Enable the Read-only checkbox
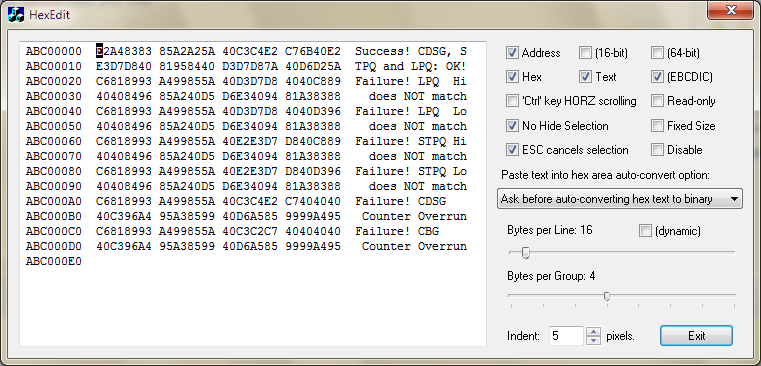Viewport: 761px width, 366px height. (x=657, y=101)
